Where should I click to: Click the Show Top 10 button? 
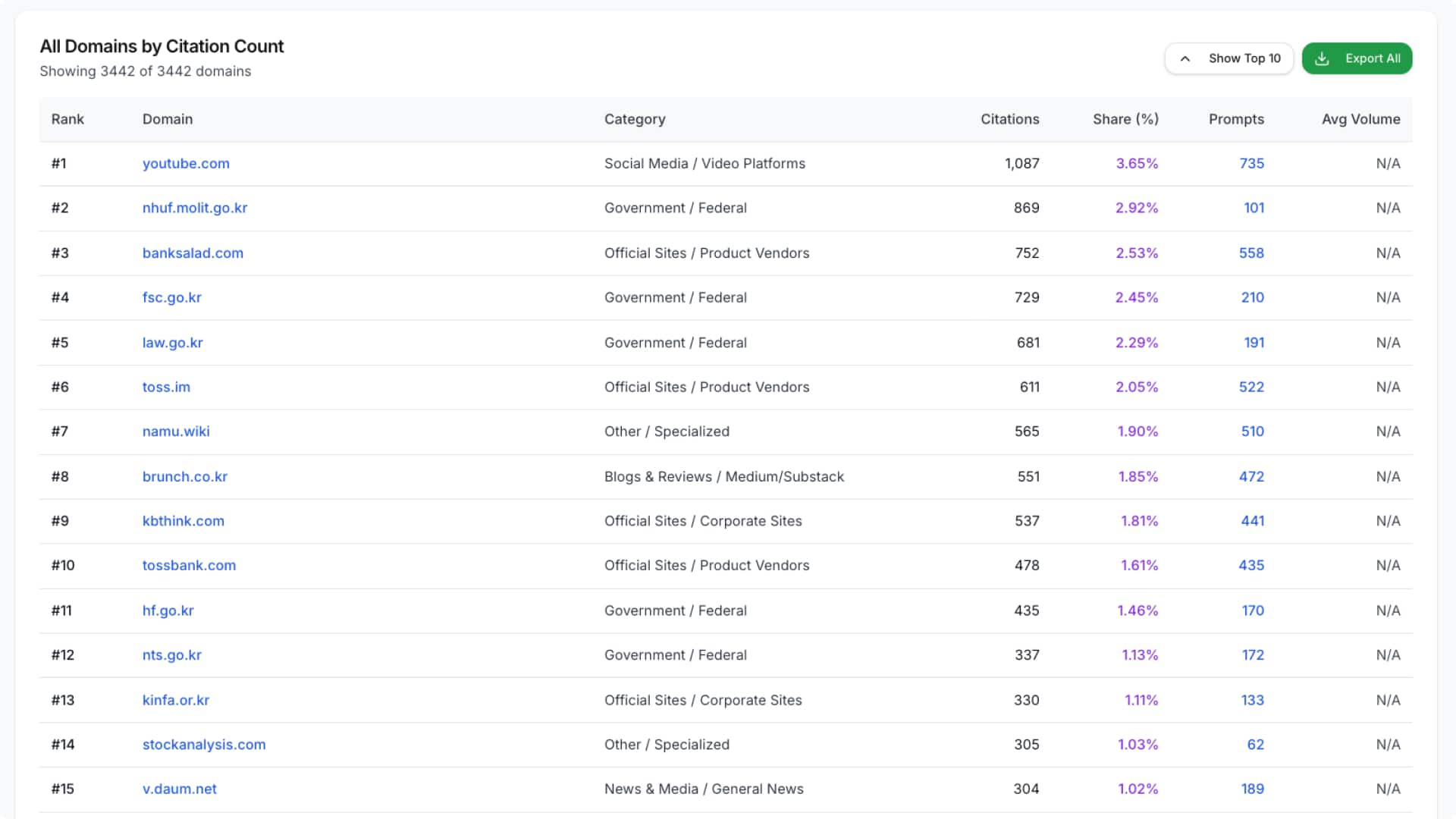tap(1244, 58)
